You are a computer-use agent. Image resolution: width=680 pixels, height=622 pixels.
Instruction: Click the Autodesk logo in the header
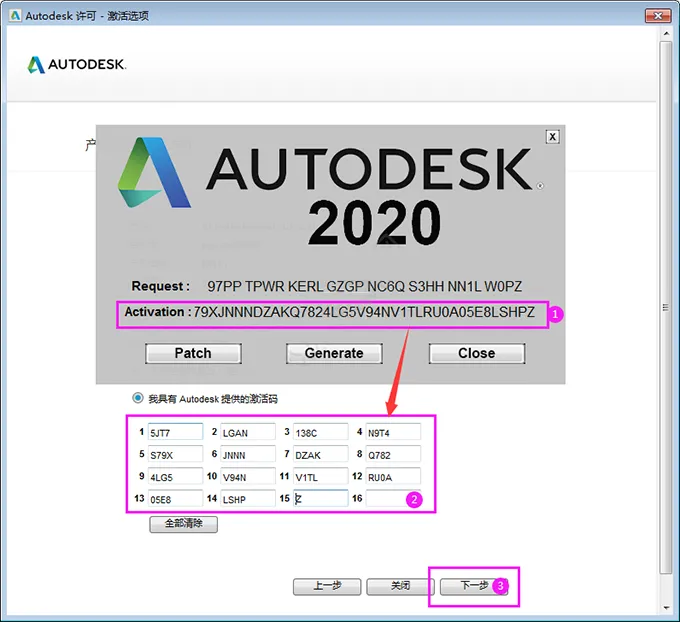(77, 65)
